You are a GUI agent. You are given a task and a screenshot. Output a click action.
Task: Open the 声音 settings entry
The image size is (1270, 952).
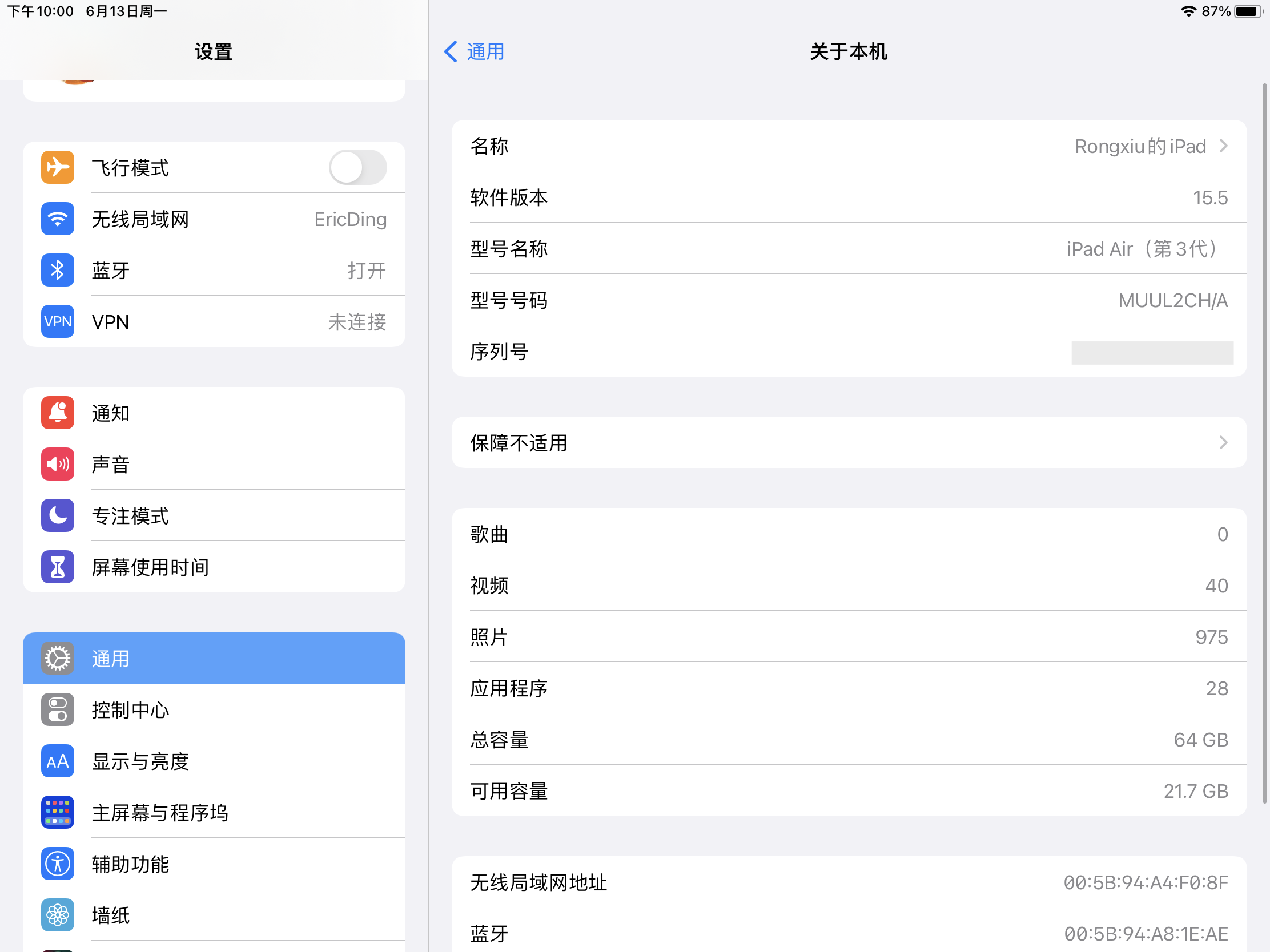(x=111, y=464)
